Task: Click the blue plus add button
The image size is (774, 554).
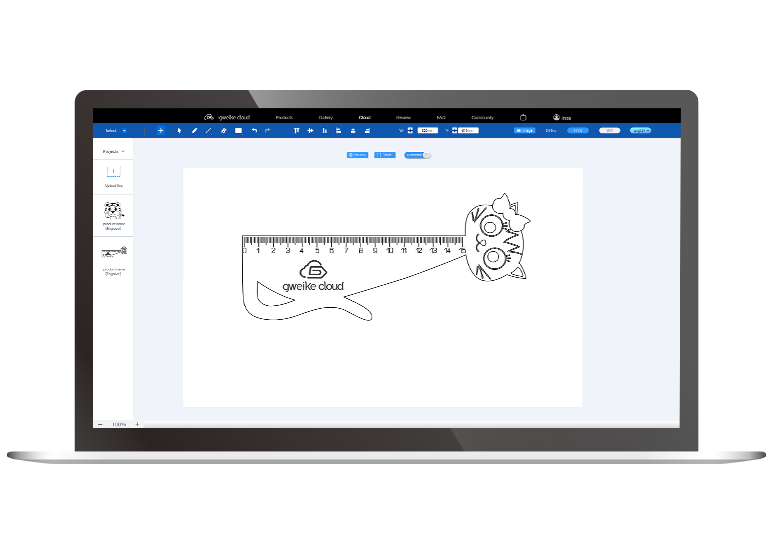Action: click(x=160, y=130)
